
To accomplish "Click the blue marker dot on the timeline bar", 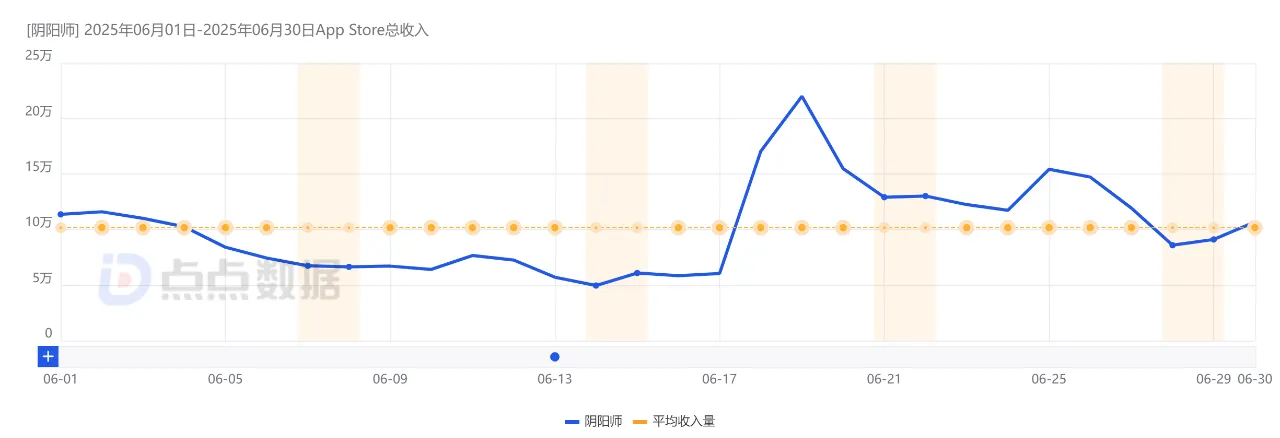I will pyautogui.click(x=555, y=357).
